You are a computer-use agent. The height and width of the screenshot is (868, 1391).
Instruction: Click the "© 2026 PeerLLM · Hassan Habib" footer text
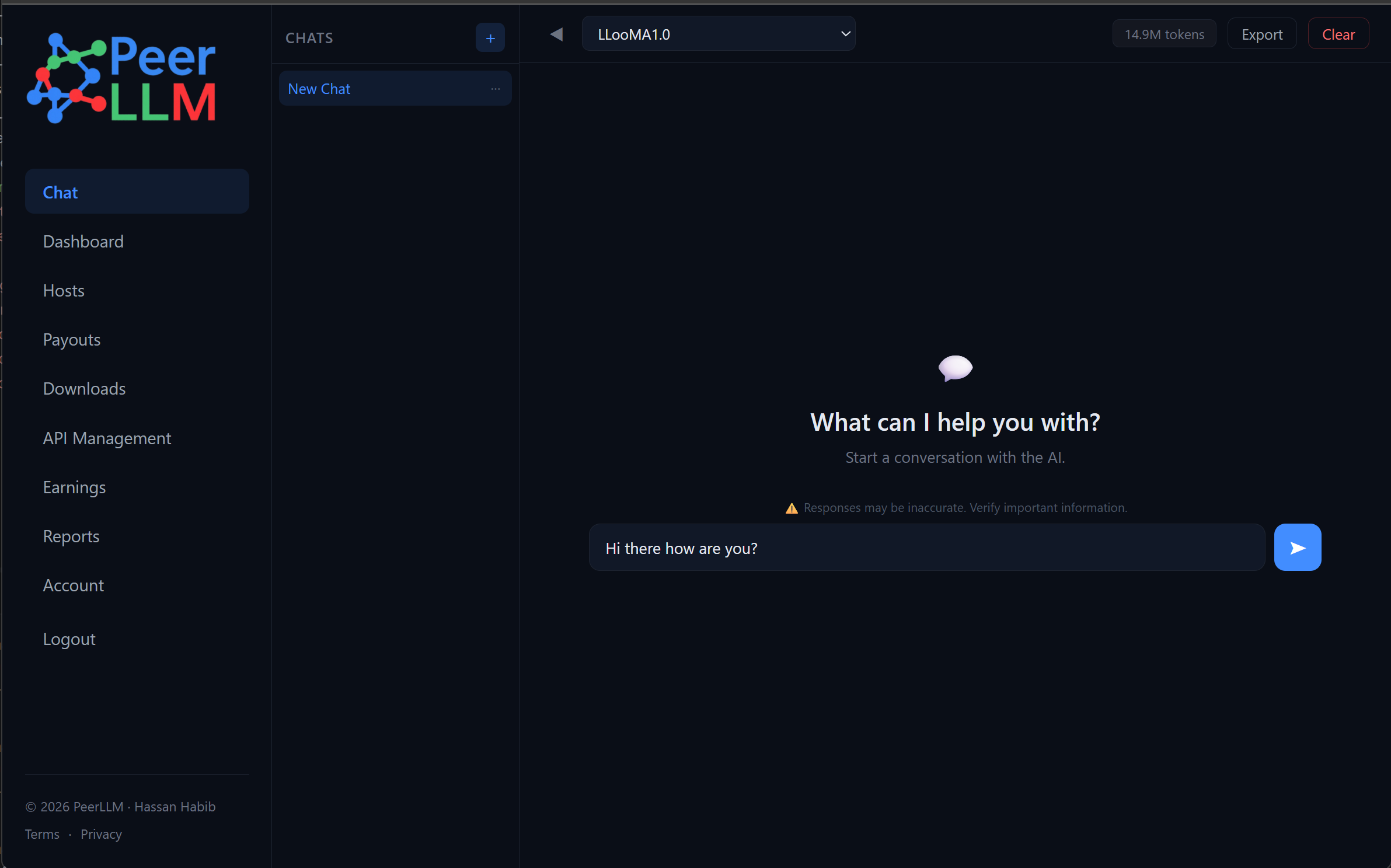120,807
